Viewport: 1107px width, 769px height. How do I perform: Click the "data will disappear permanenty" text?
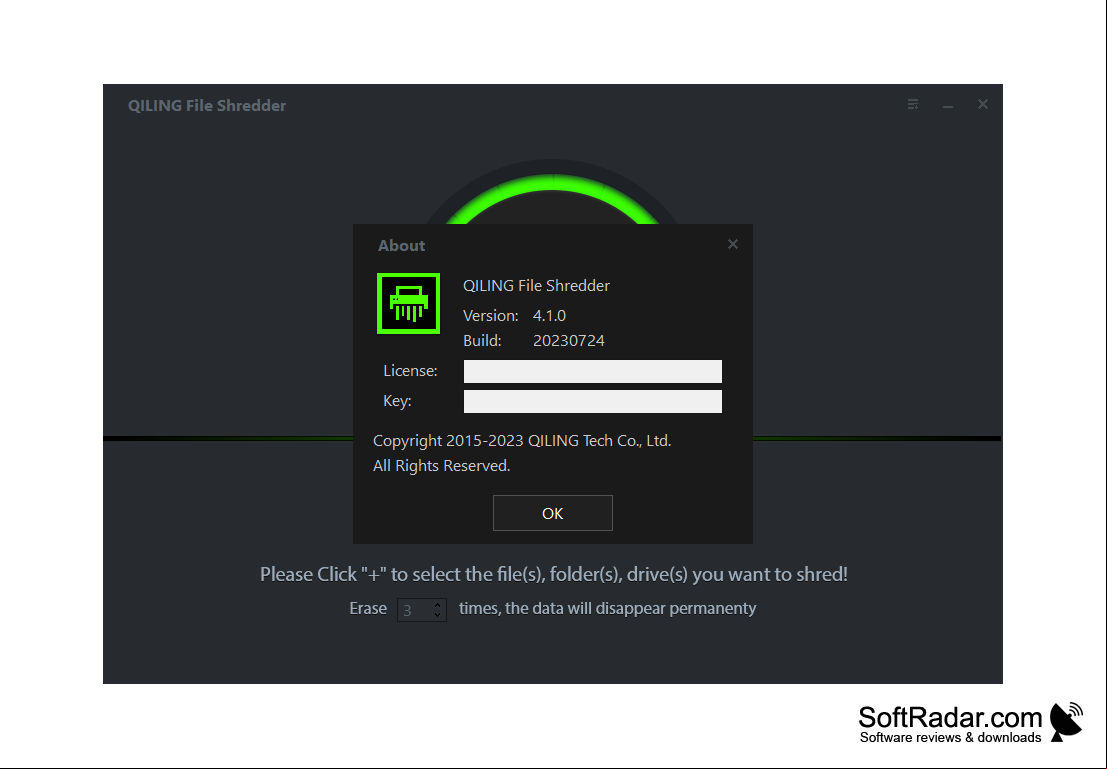pyautogui.click(x=607, y=608)
